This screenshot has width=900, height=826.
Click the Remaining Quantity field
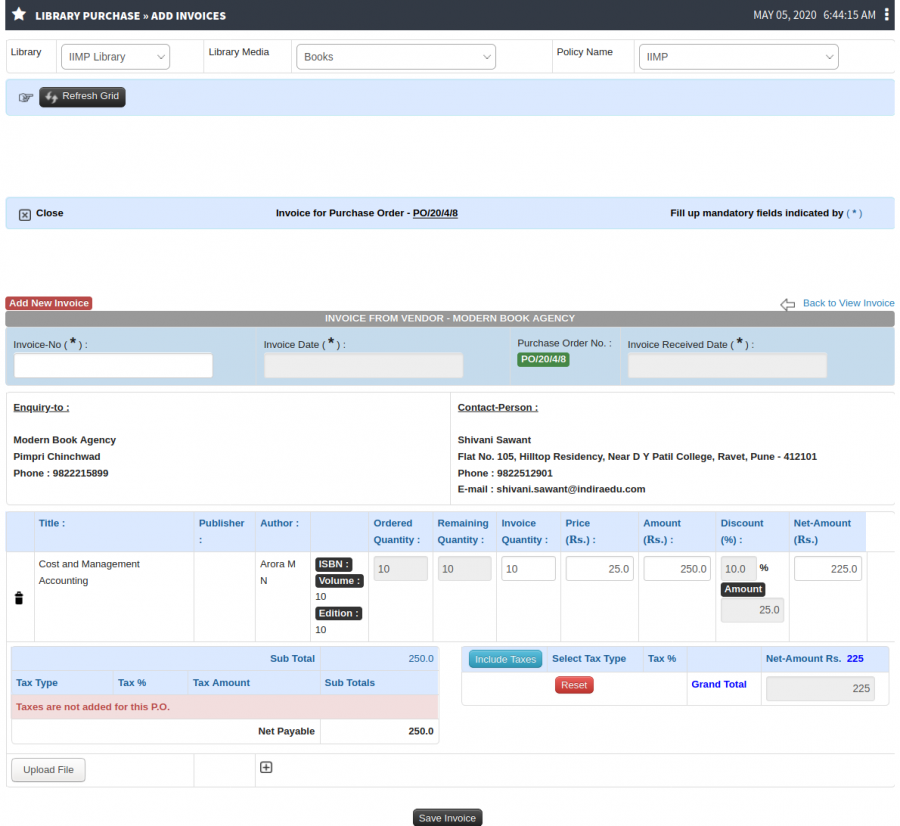coord(464,569)
